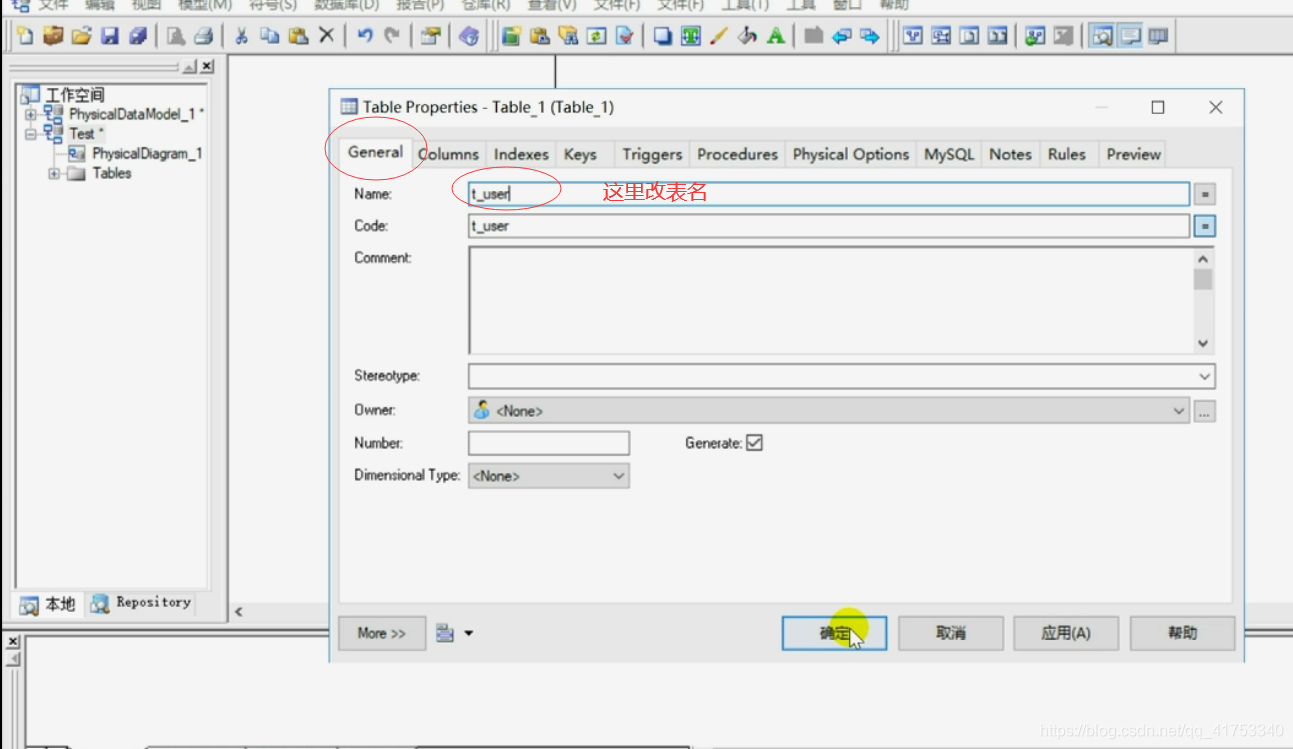Switch to the Keys tab
The image size is (1293, 749).
pyautogui.click(x=580, y=154)
